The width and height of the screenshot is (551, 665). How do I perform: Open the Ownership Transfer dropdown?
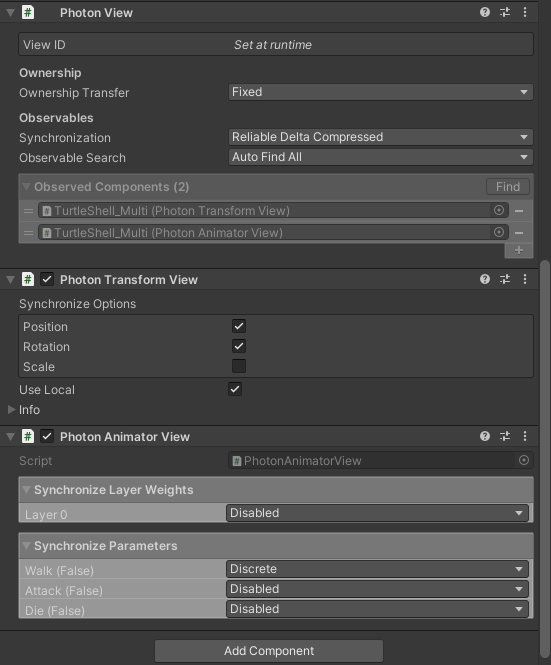[380, 92]
